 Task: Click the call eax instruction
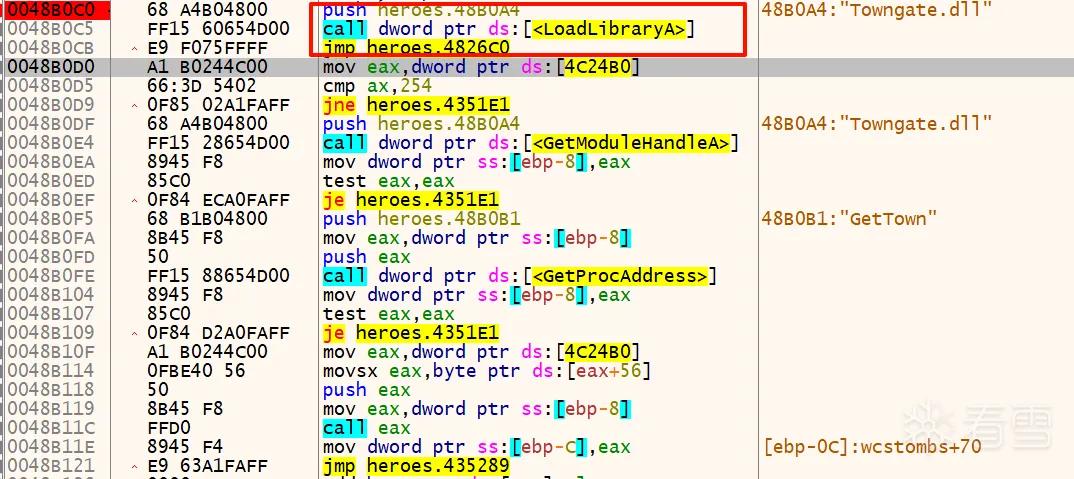366,428
